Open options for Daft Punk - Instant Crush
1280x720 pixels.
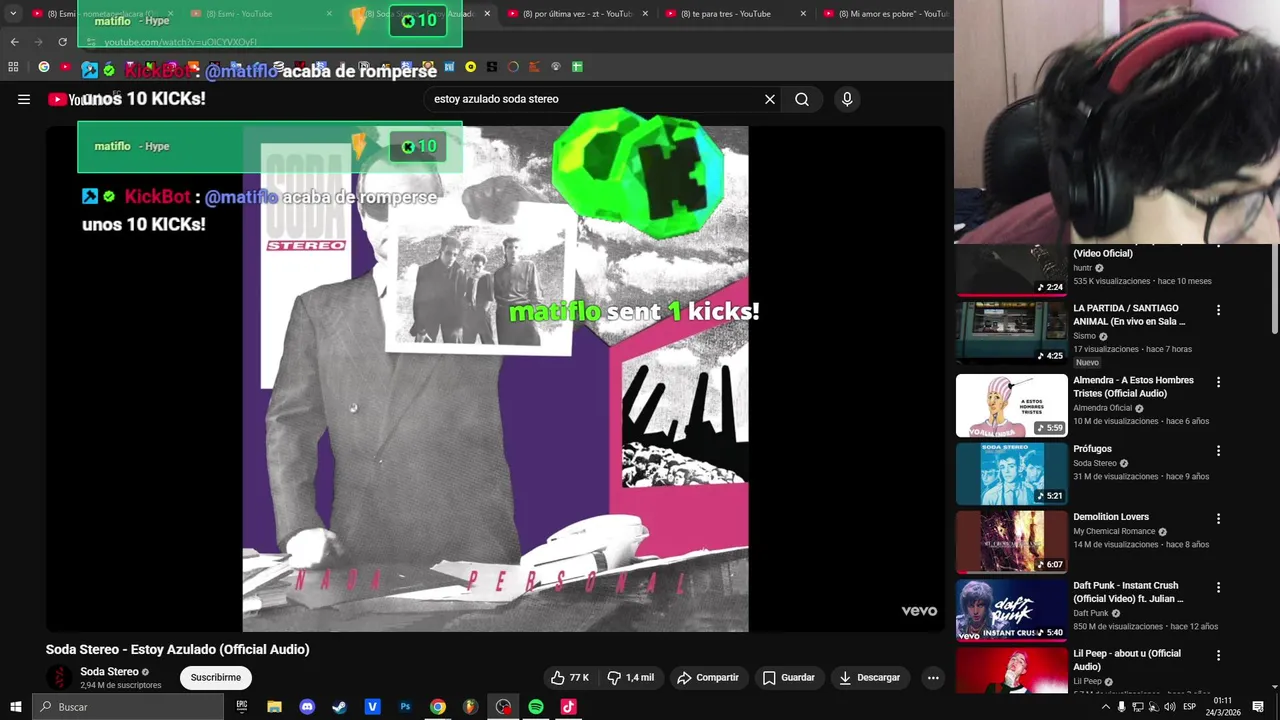(x=1218, y=587)
